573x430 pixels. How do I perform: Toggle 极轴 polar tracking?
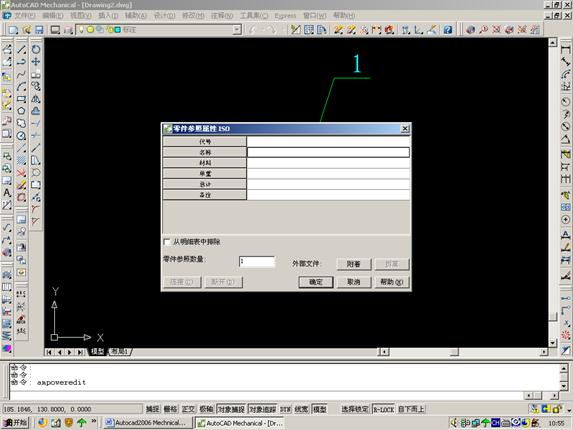tap(206, 409)
